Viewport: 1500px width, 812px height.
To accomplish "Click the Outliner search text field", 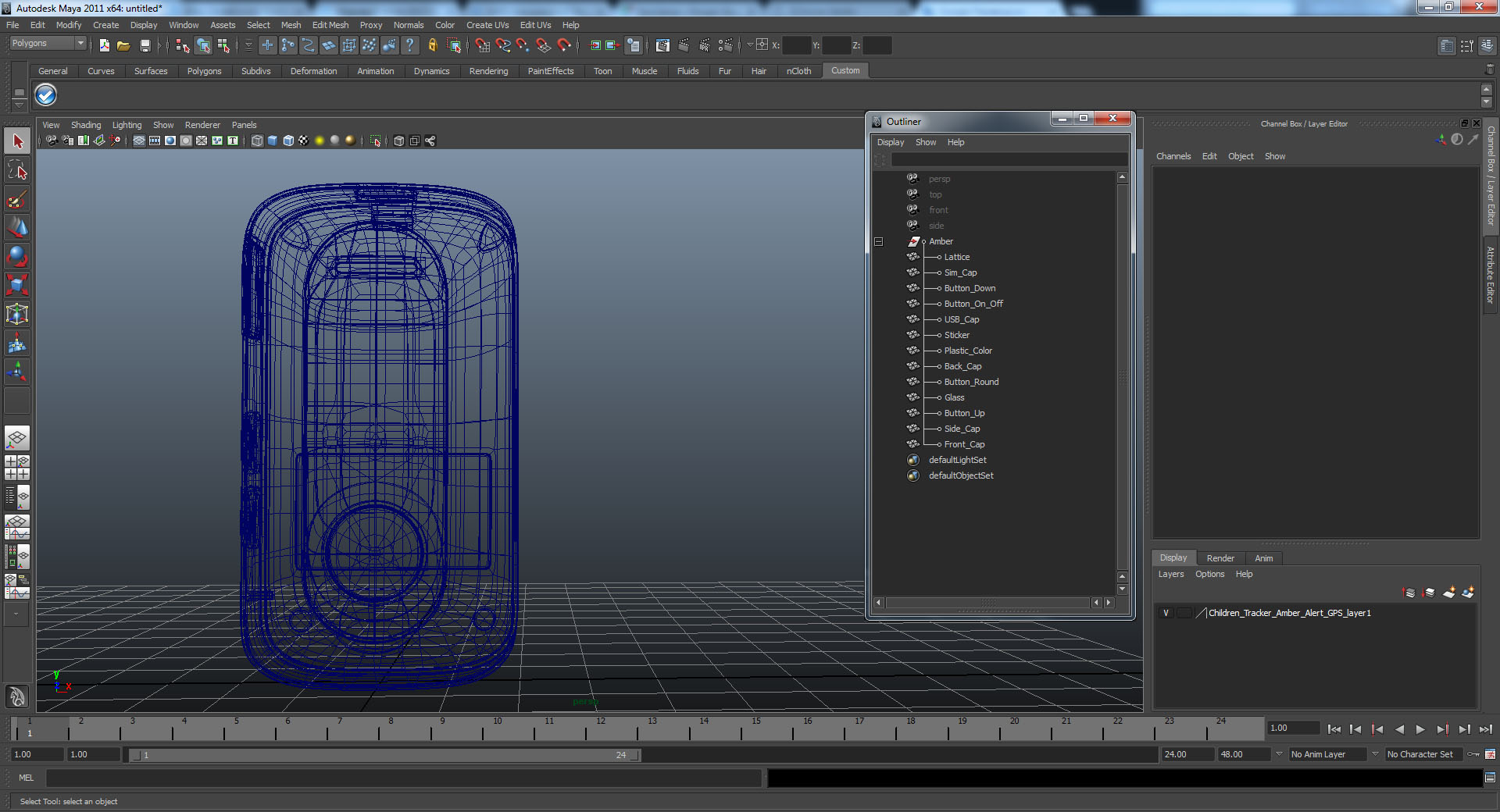I will tap(1009, 159).
